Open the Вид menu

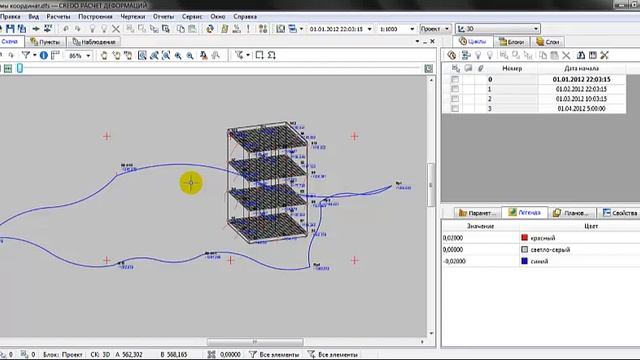[34, 17]
